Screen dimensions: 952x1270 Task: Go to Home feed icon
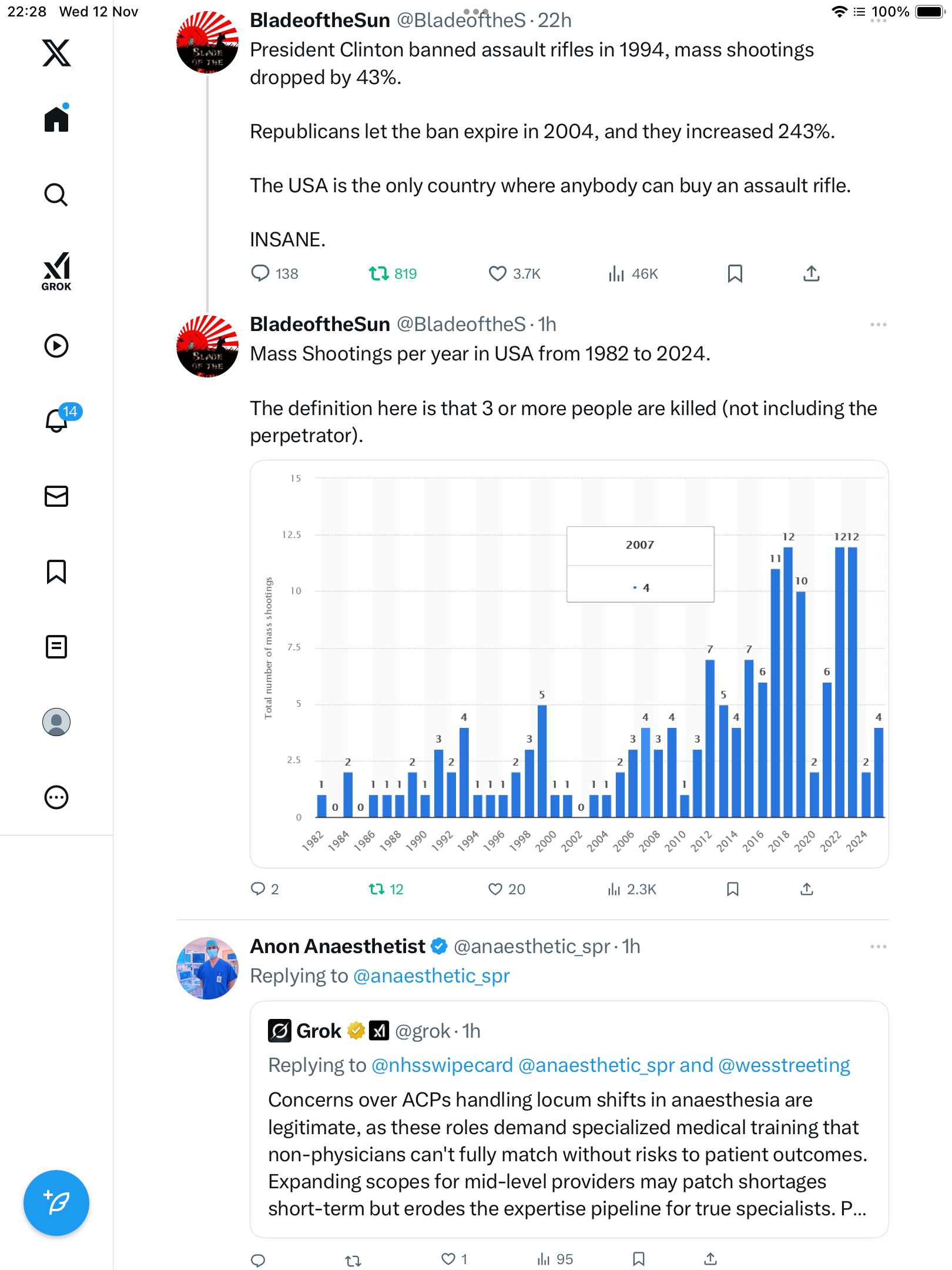point(56,119)
